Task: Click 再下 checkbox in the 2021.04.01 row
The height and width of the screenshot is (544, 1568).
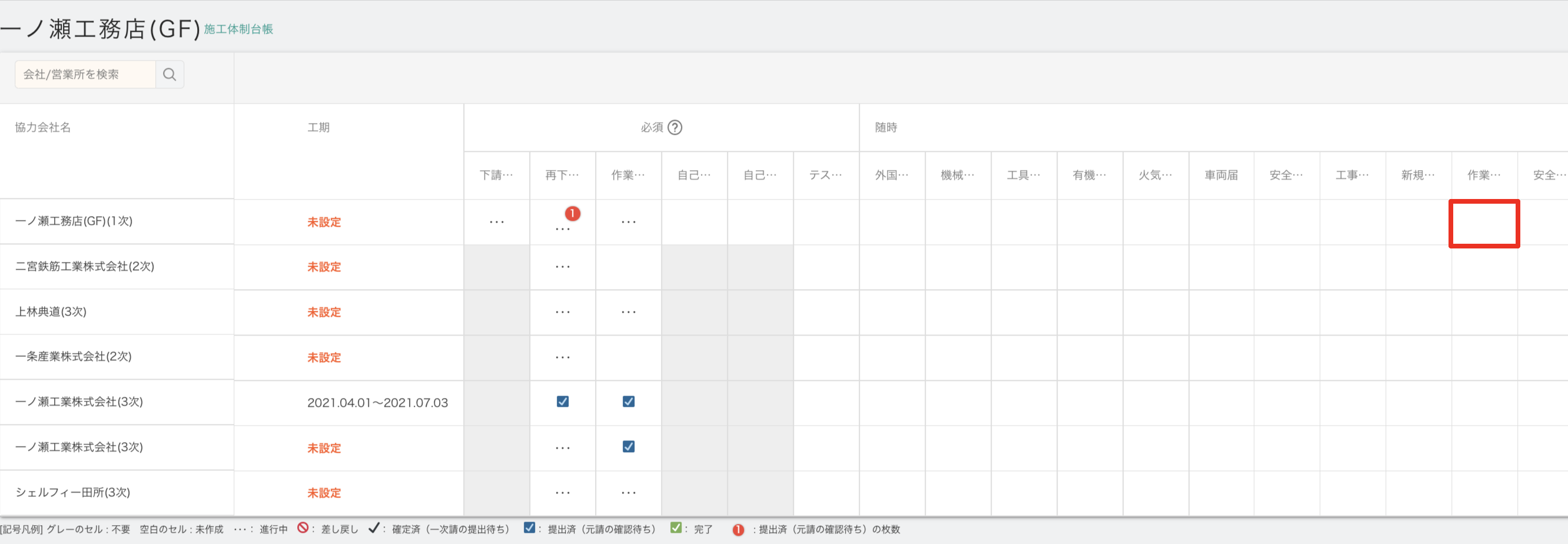Action: tap(563, 402)
